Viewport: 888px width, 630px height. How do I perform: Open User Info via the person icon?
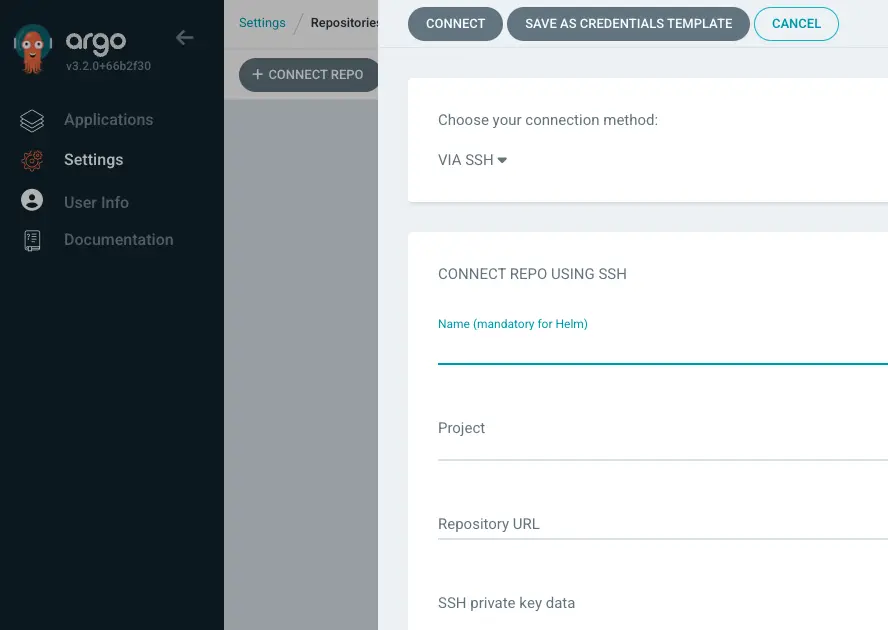pyautogui.click(x=31, y=201)
